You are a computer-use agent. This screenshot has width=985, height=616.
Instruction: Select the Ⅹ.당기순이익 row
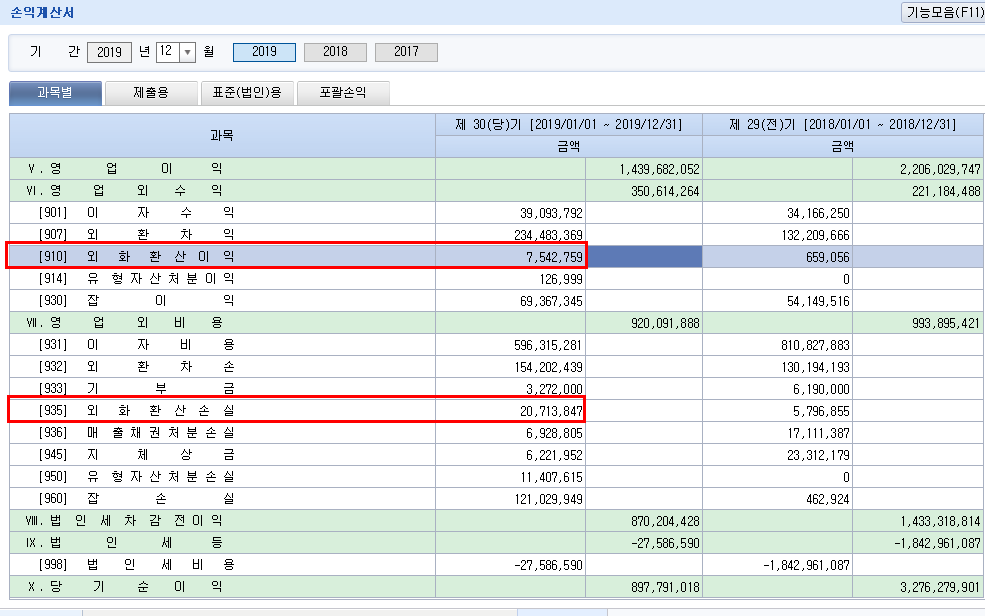pyautogui.click(x=496, y=586)
